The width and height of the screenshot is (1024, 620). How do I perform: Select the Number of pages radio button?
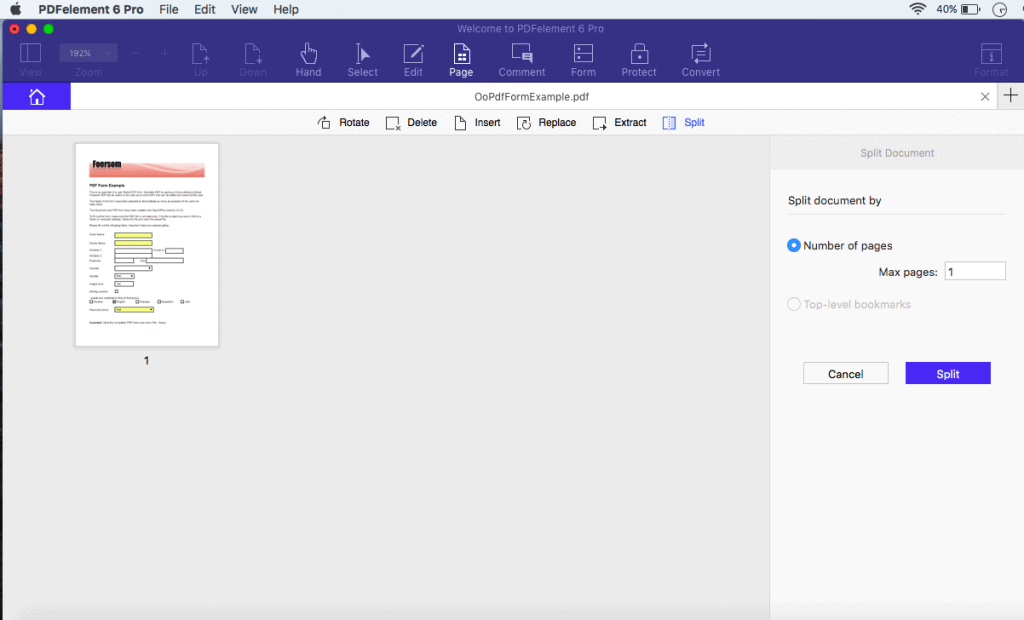tap(793, 246)
